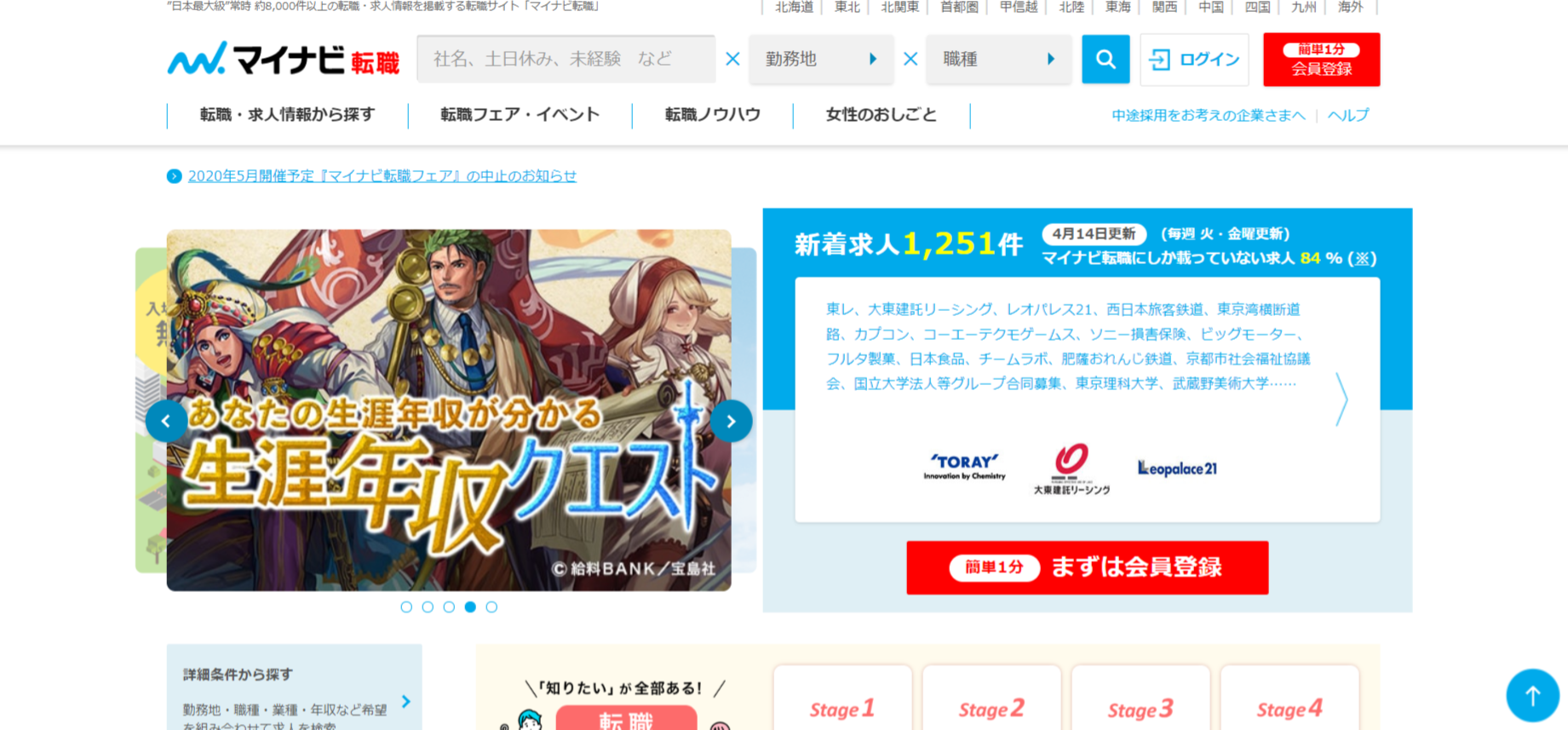Click the Stage 1 card
The width and height of the screenshot is (1568, 730).
[x=842, y=698]
